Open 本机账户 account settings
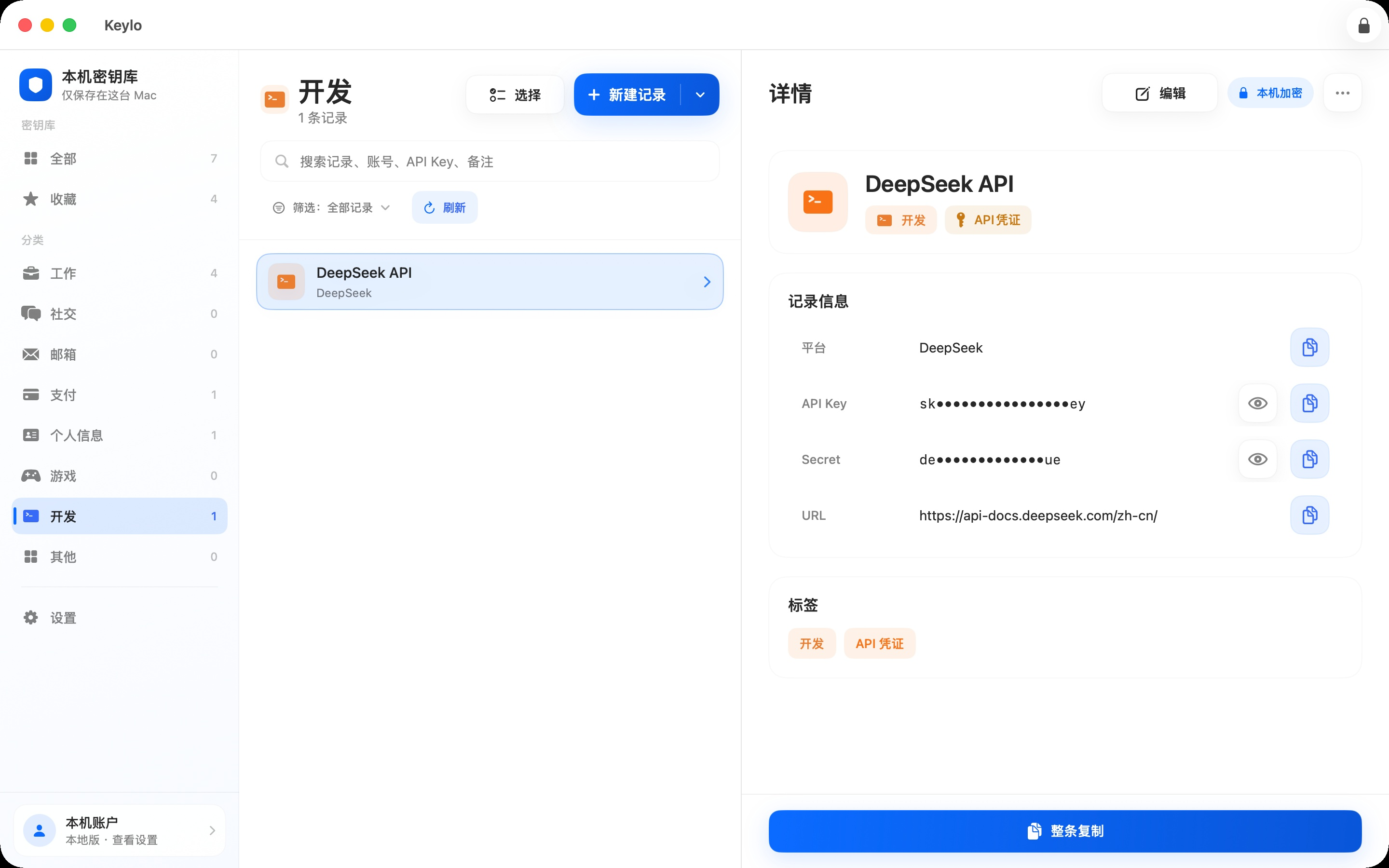 [x=120, y=830]
